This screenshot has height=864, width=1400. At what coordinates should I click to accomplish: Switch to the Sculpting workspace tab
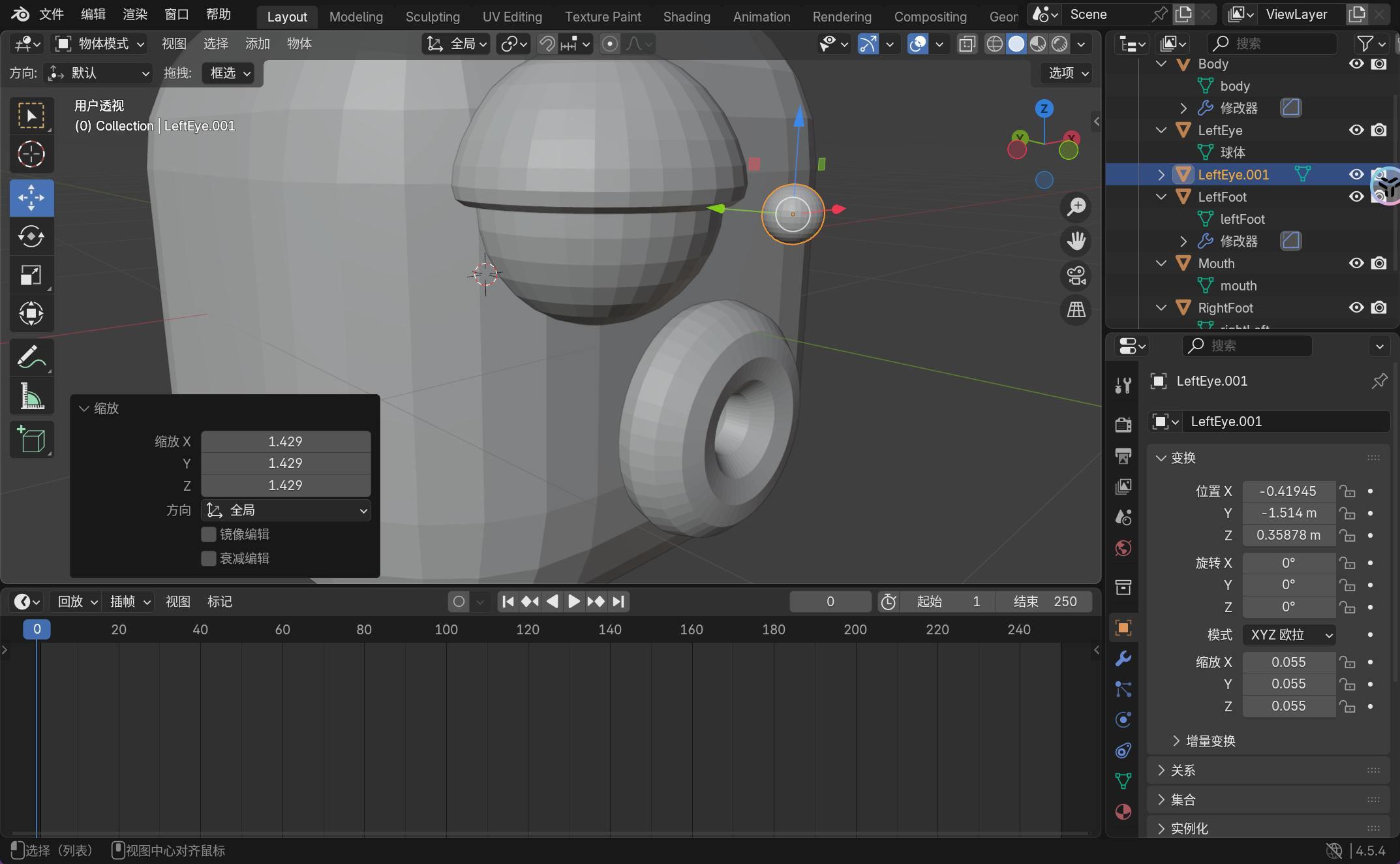(x=432, y=16)
